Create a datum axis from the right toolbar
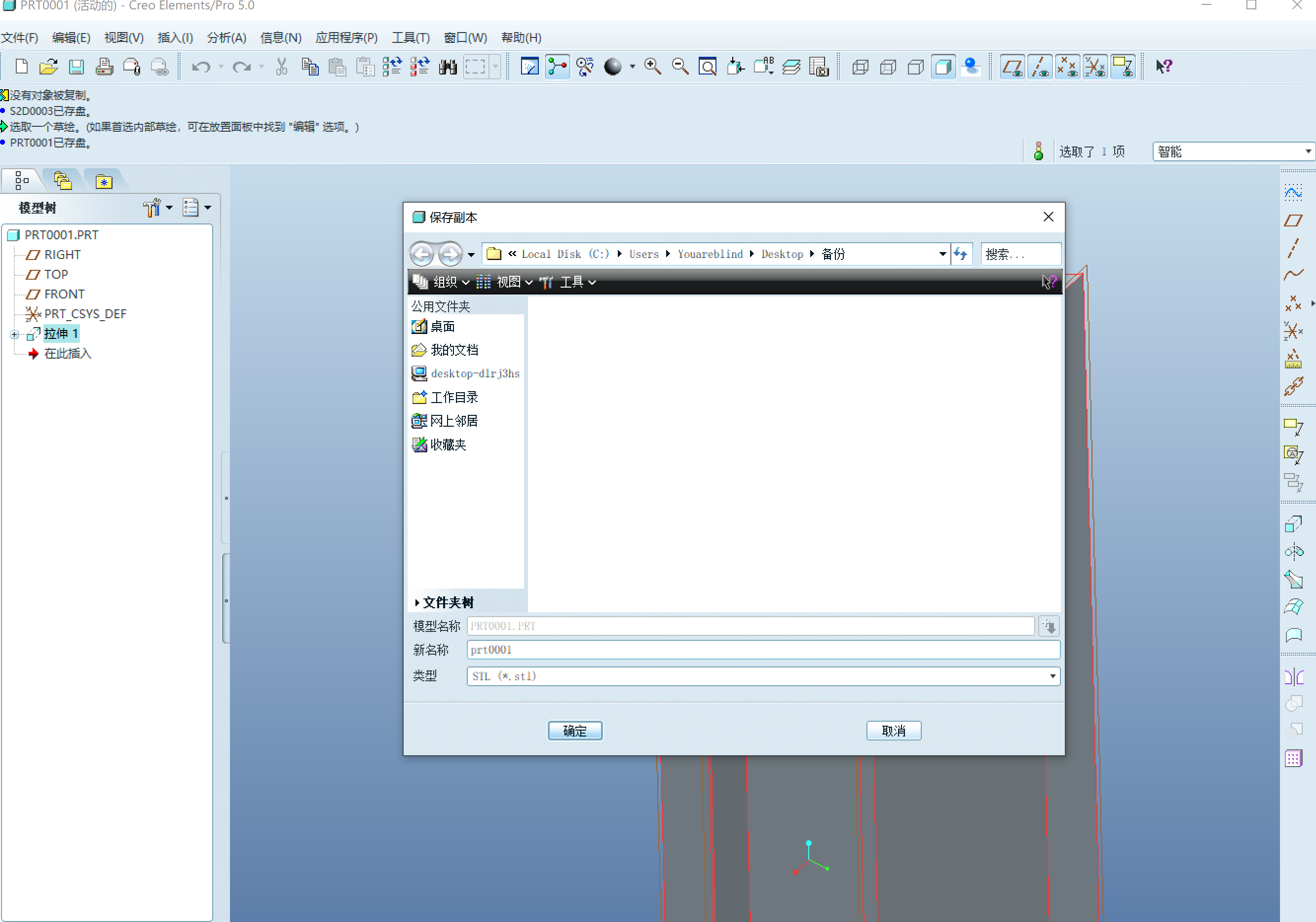This screenshot has height=922, width=1316. click(1294, 247)
